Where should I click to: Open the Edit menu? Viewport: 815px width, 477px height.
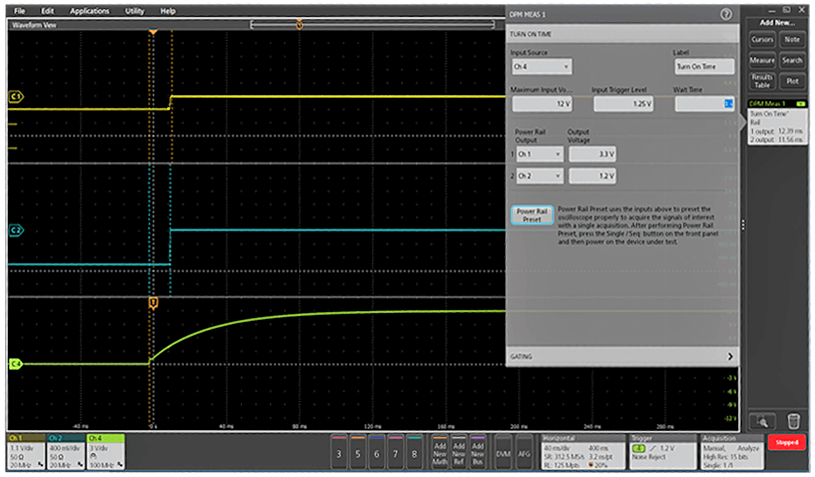[x=47, y=11]
